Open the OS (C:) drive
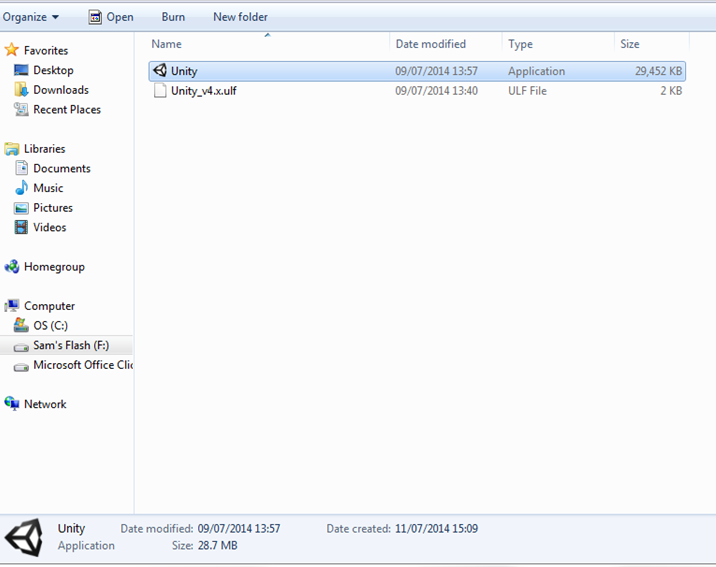Screen dimensions: 716x567 pyautogui.click(x=50, y=326)
